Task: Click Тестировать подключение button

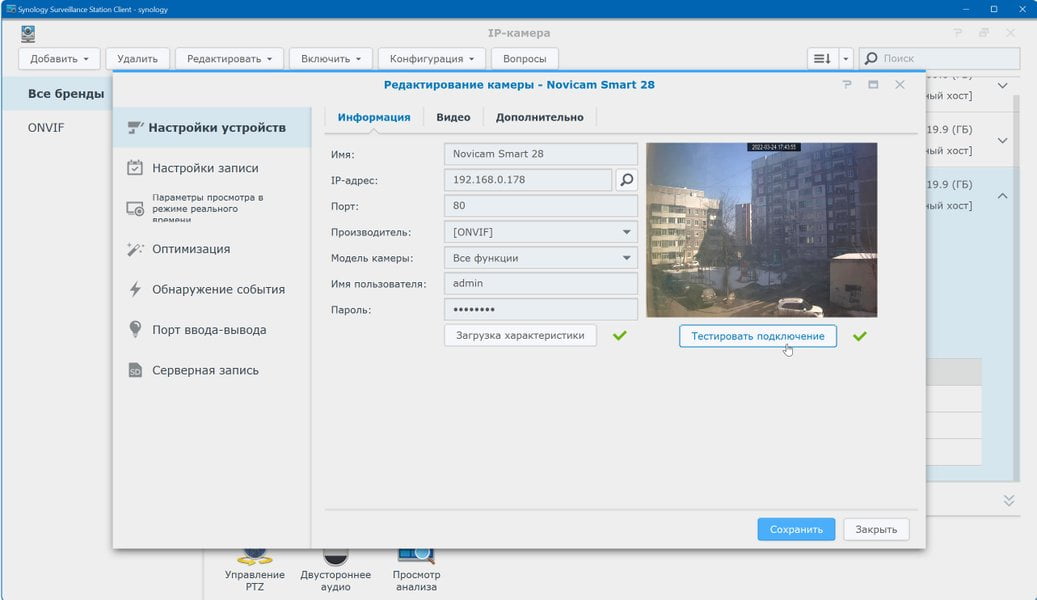Action: click(x=758, y=336)
